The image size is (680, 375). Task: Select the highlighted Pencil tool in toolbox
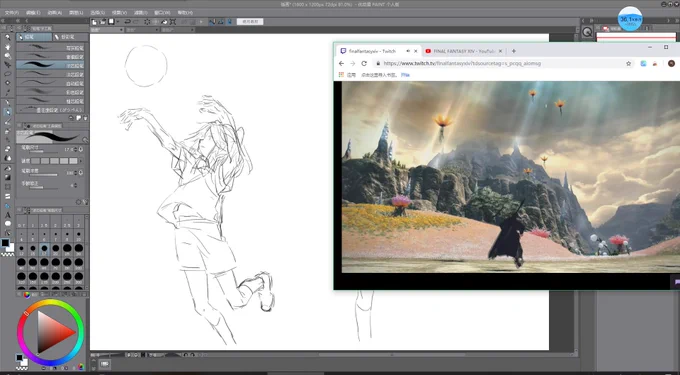(7, 112)
